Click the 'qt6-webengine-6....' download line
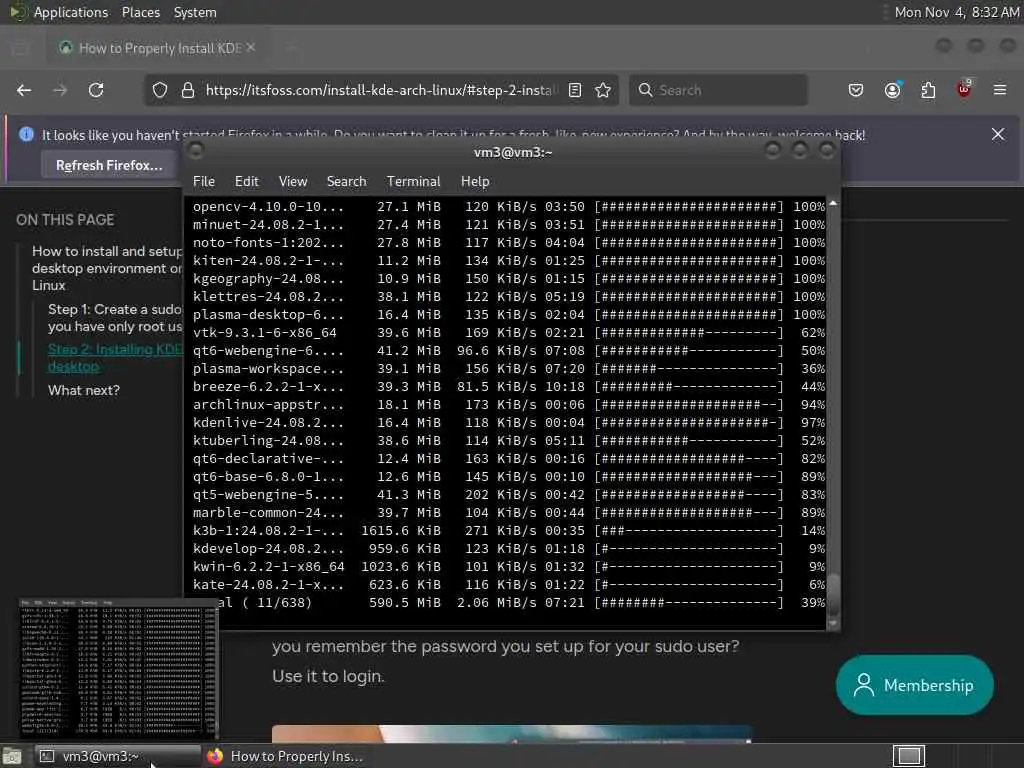The width and height of the screenshot is (1024, 768). (509, 351)
